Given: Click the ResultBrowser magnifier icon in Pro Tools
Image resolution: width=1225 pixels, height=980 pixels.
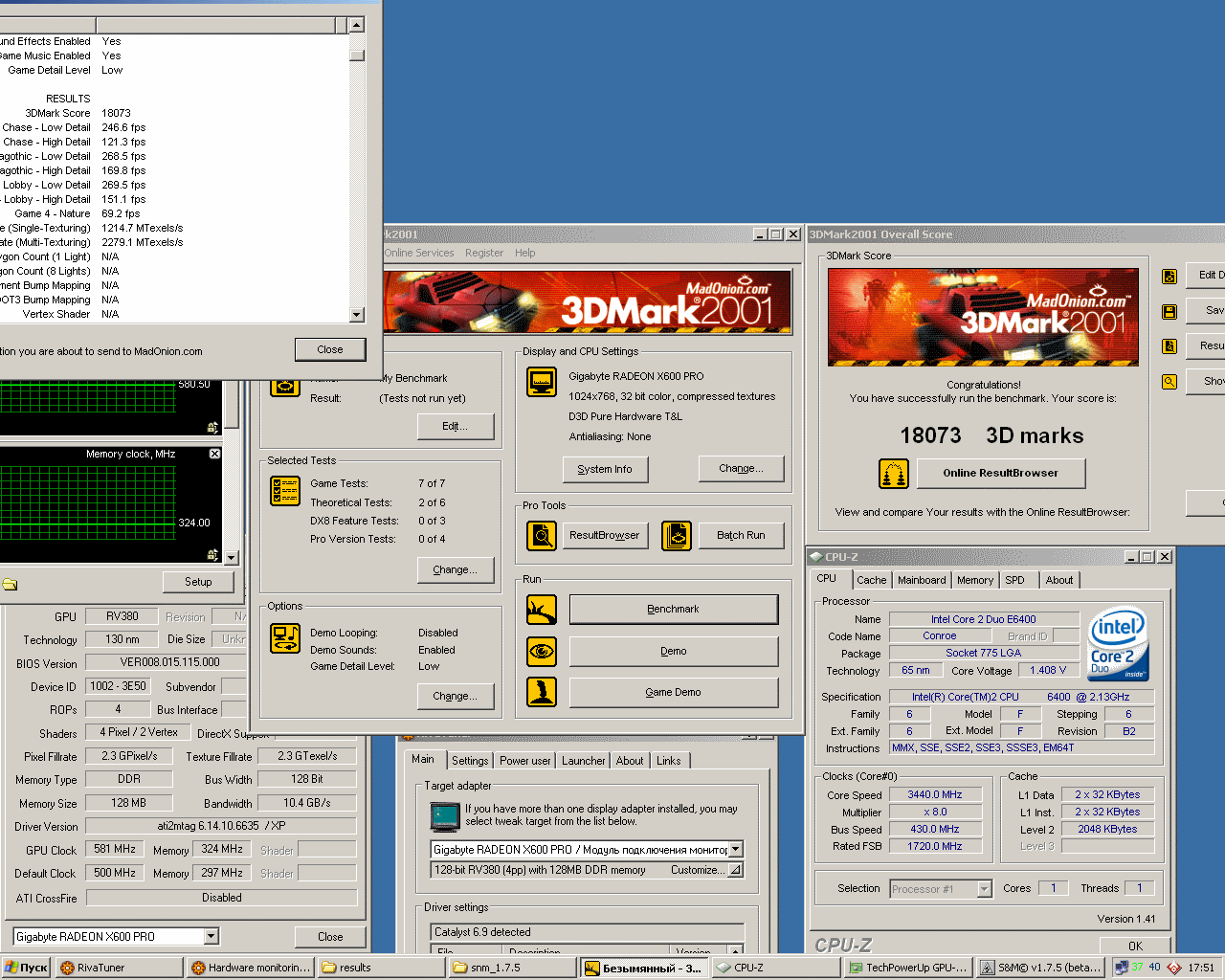Looking at the screenshot, I should click(542, 536).
